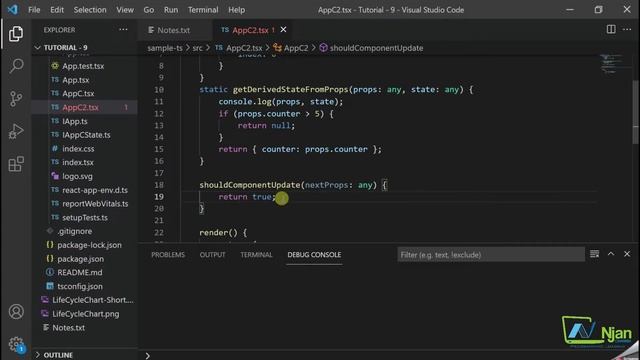The image size is (640, 360).
Task: Open IAppCState.ts in the explorer
Action: click(86, 135)
